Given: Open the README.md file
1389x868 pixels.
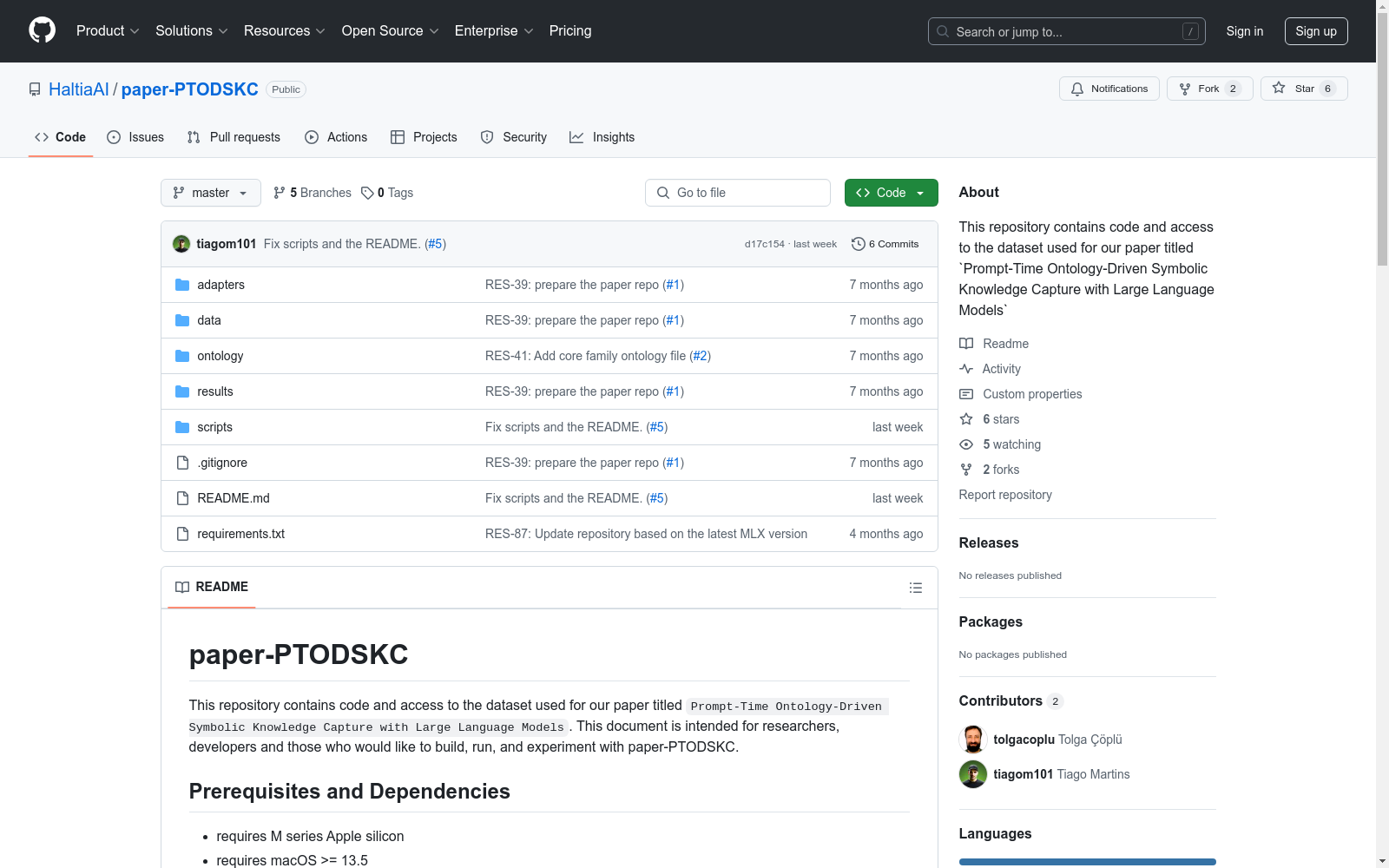Looking at the screenshot, I should 234,498.
